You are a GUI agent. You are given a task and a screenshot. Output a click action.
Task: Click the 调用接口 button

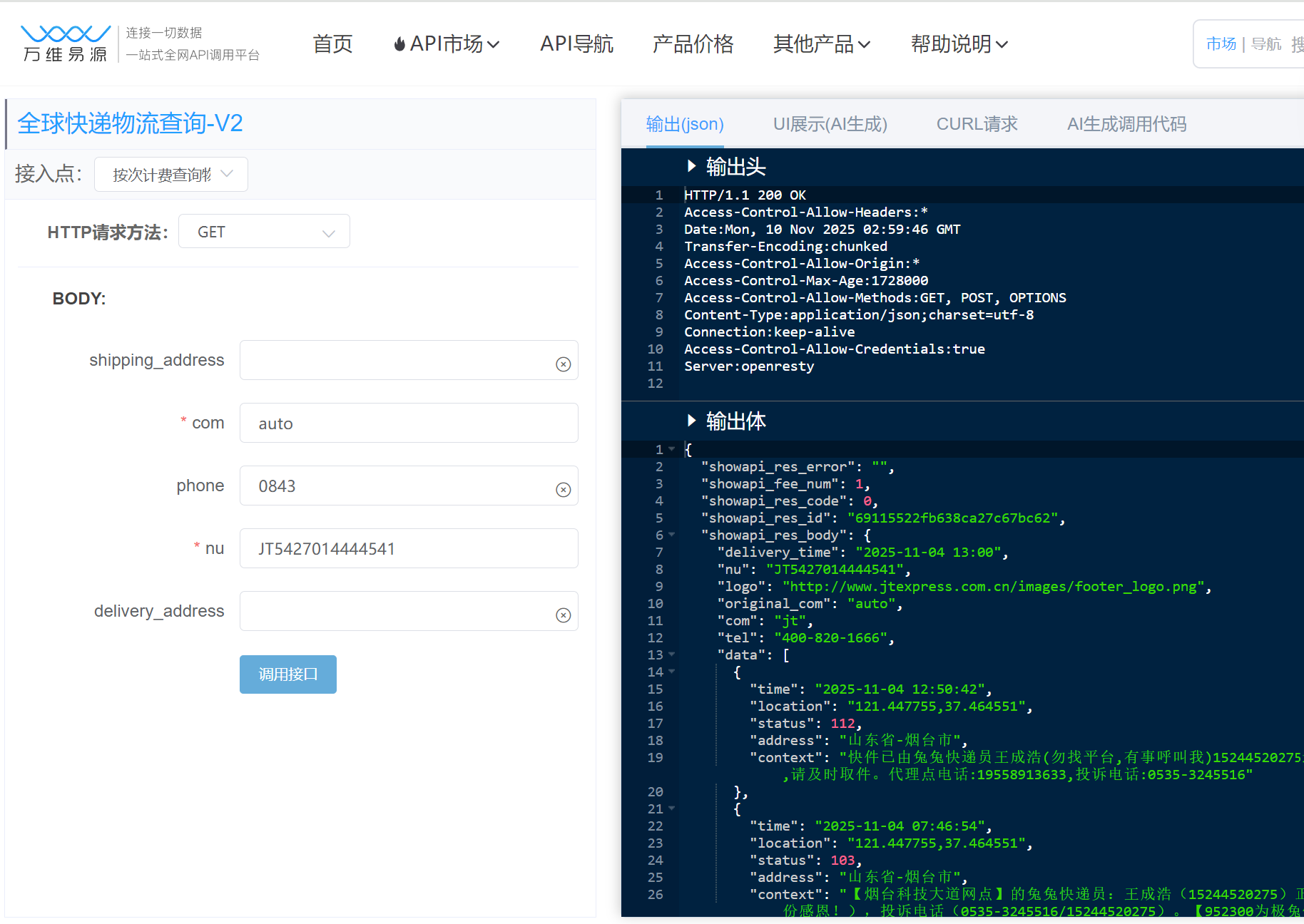(288, 674)
